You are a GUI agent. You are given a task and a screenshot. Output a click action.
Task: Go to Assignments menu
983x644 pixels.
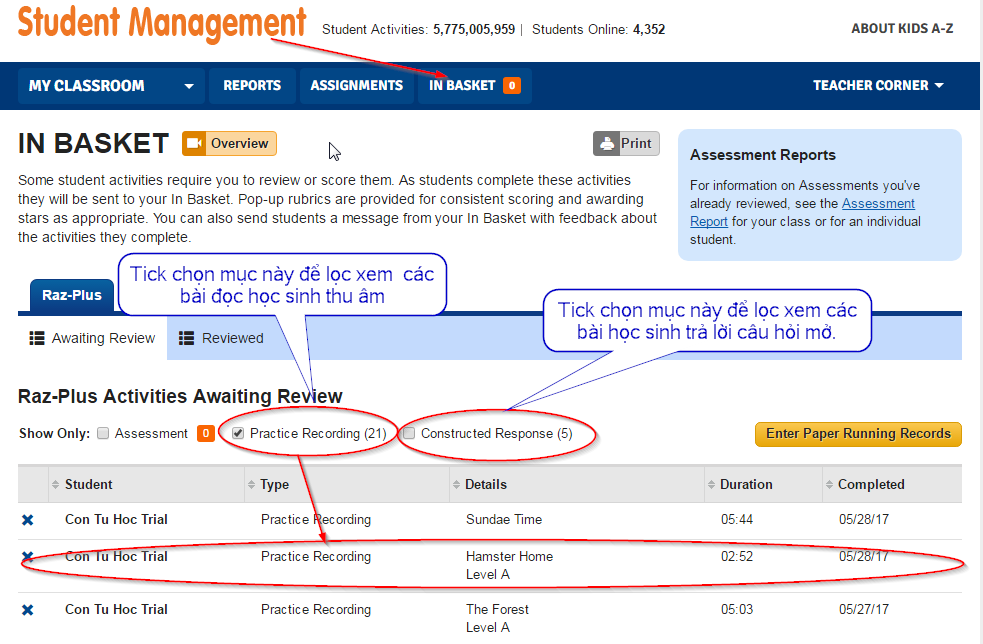pos(357,85)
